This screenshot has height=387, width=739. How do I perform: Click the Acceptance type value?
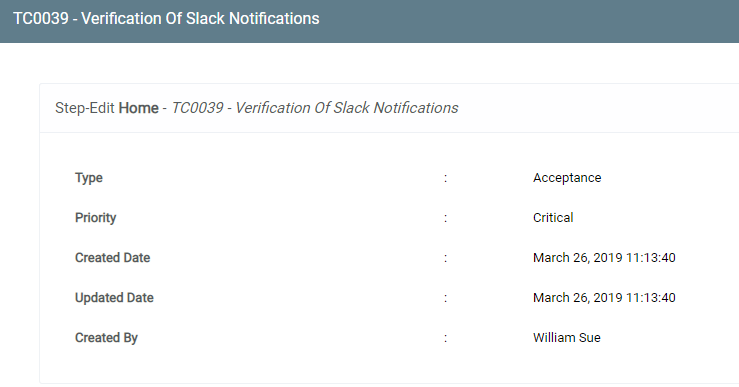(x=567, y=178)
